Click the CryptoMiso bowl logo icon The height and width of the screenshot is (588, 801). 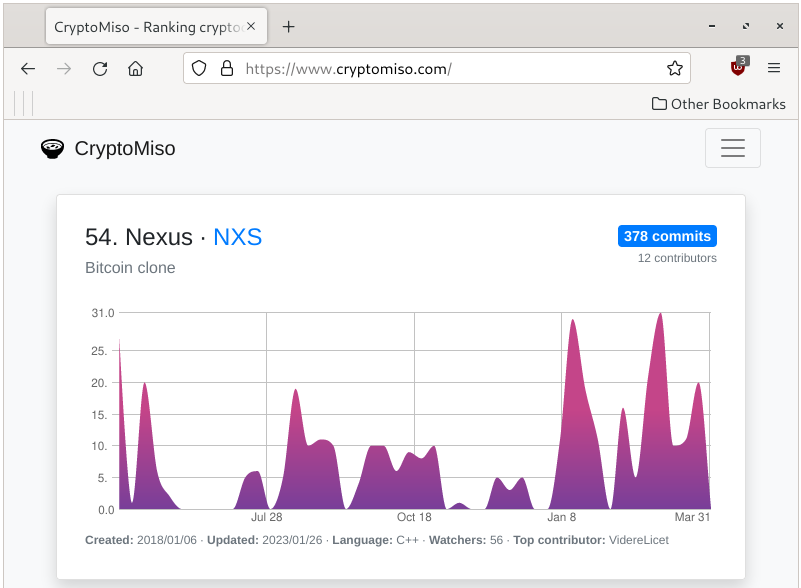[x=52, y=149]
